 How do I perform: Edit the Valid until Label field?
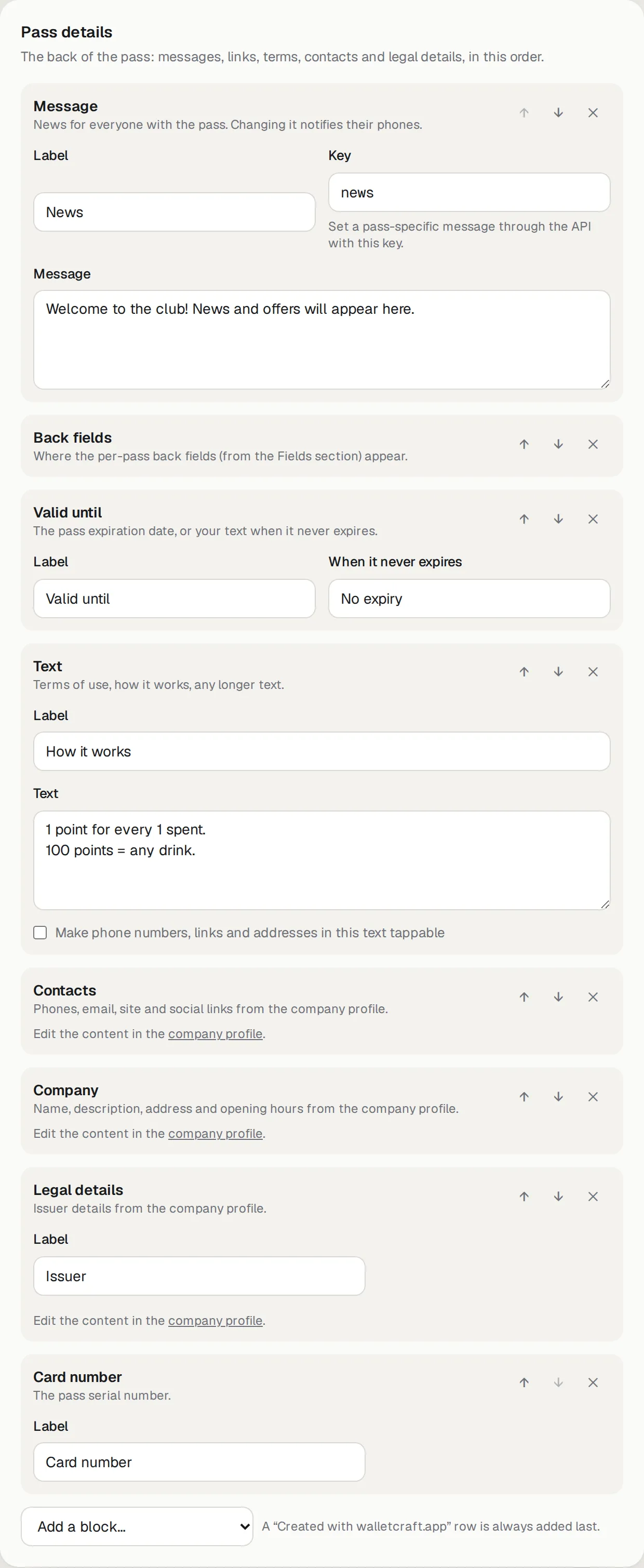(x=174, y=599)
